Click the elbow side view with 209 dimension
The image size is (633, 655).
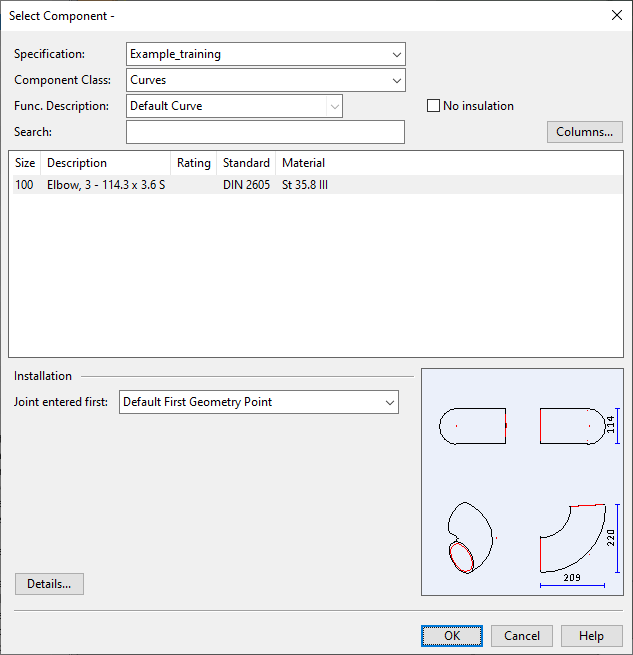point(572,540)
